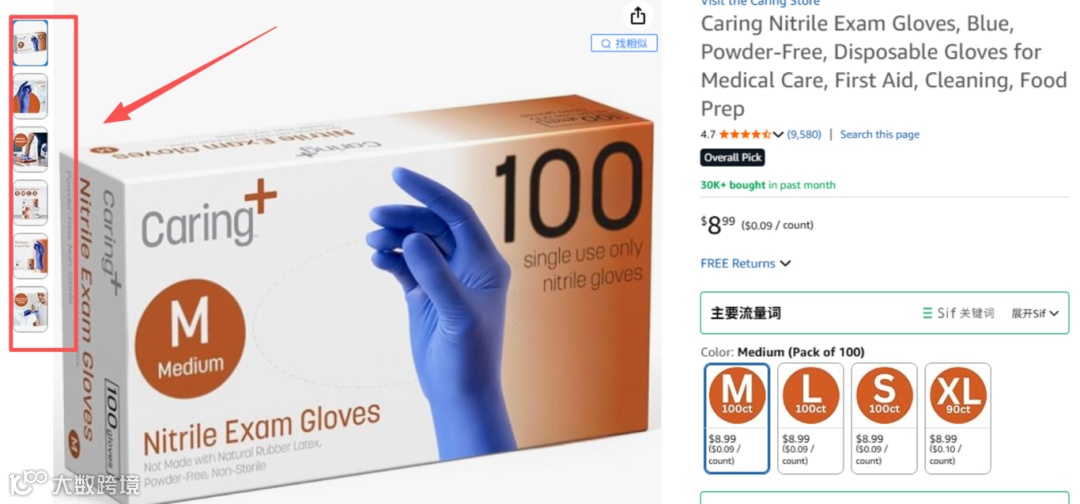The height and width of the screenshot is (504, 1080).
Task: Select the sixth product thumbnail
Action: (x=30, y=308)
